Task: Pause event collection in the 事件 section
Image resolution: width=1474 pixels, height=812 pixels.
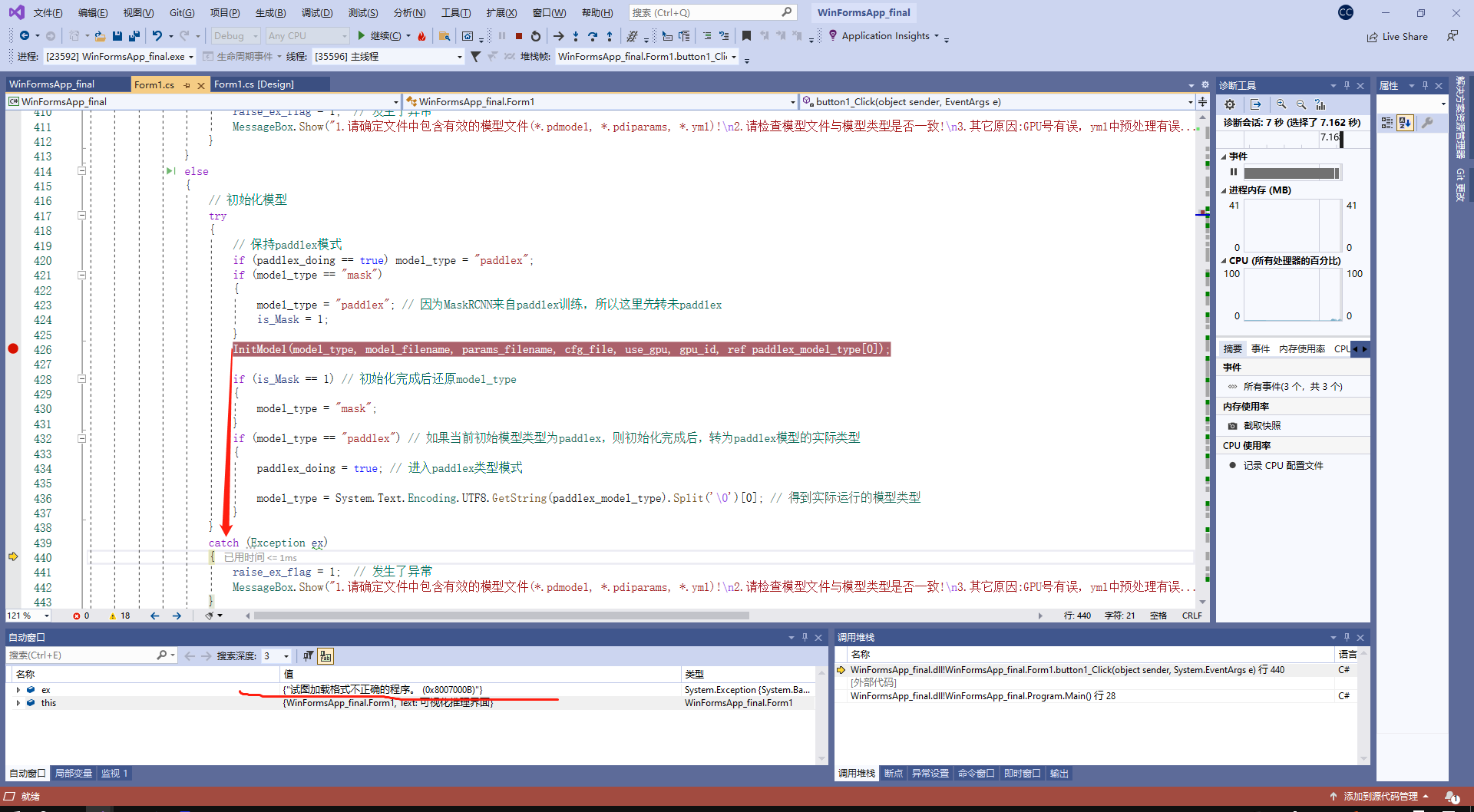Action: pos(1234,172)
